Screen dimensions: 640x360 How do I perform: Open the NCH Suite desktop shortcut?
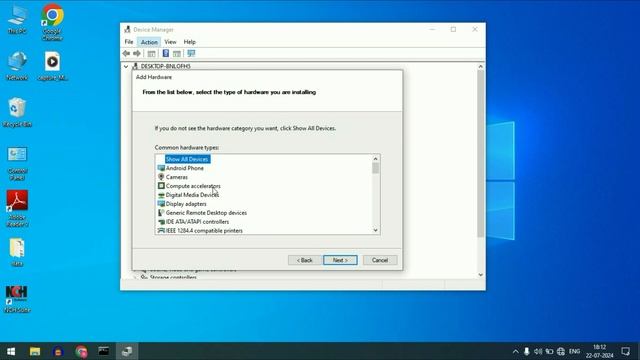[17, 299]
